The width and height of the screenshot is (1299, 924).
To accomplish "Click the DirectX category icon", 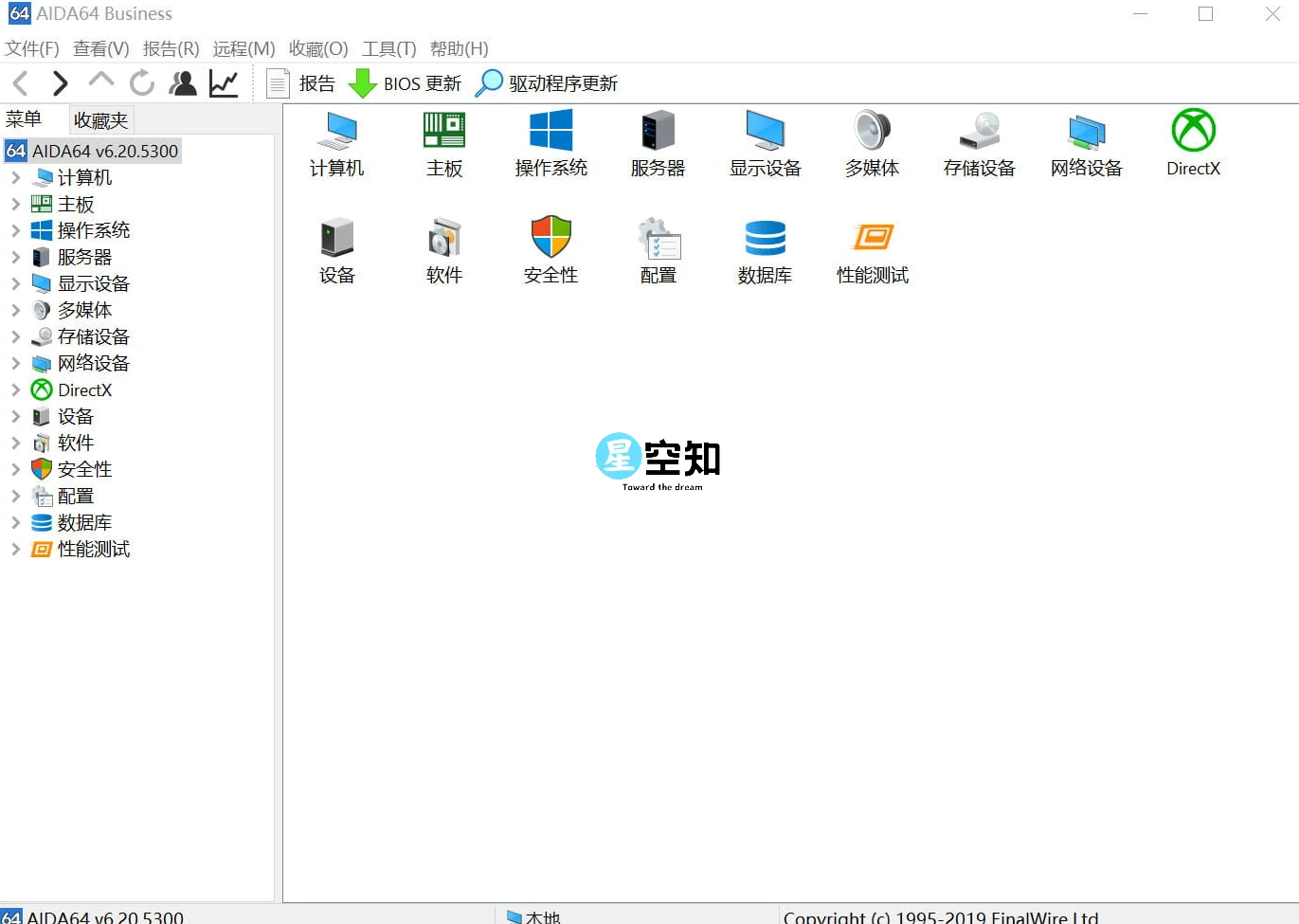I will (1192, 144).
